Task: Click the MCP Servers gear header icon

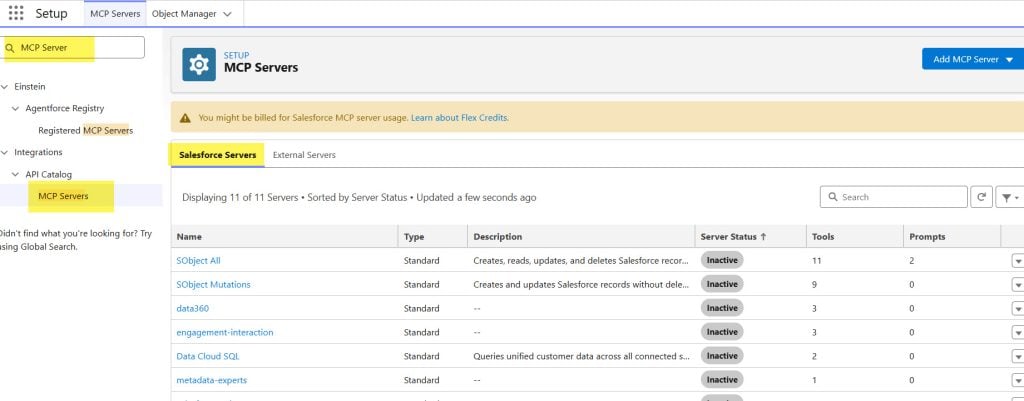Action: [x=199, y=64]
